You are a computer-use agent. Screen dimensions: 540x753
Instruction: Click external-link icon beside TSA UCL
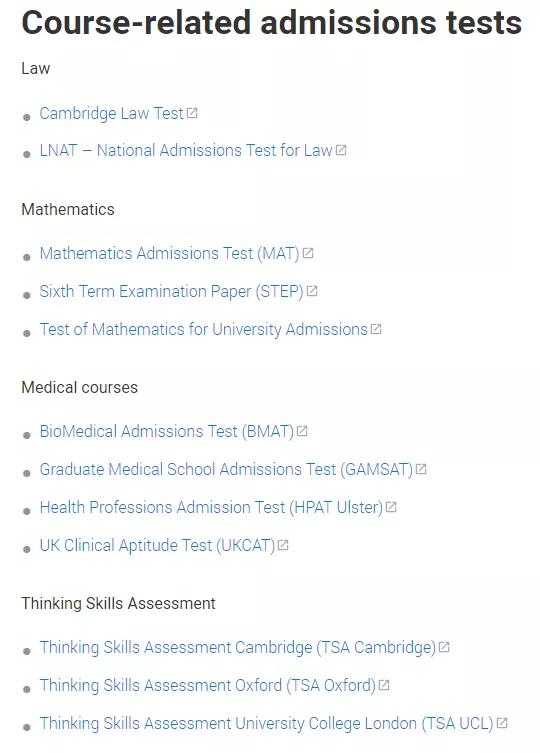click(502, 723)
